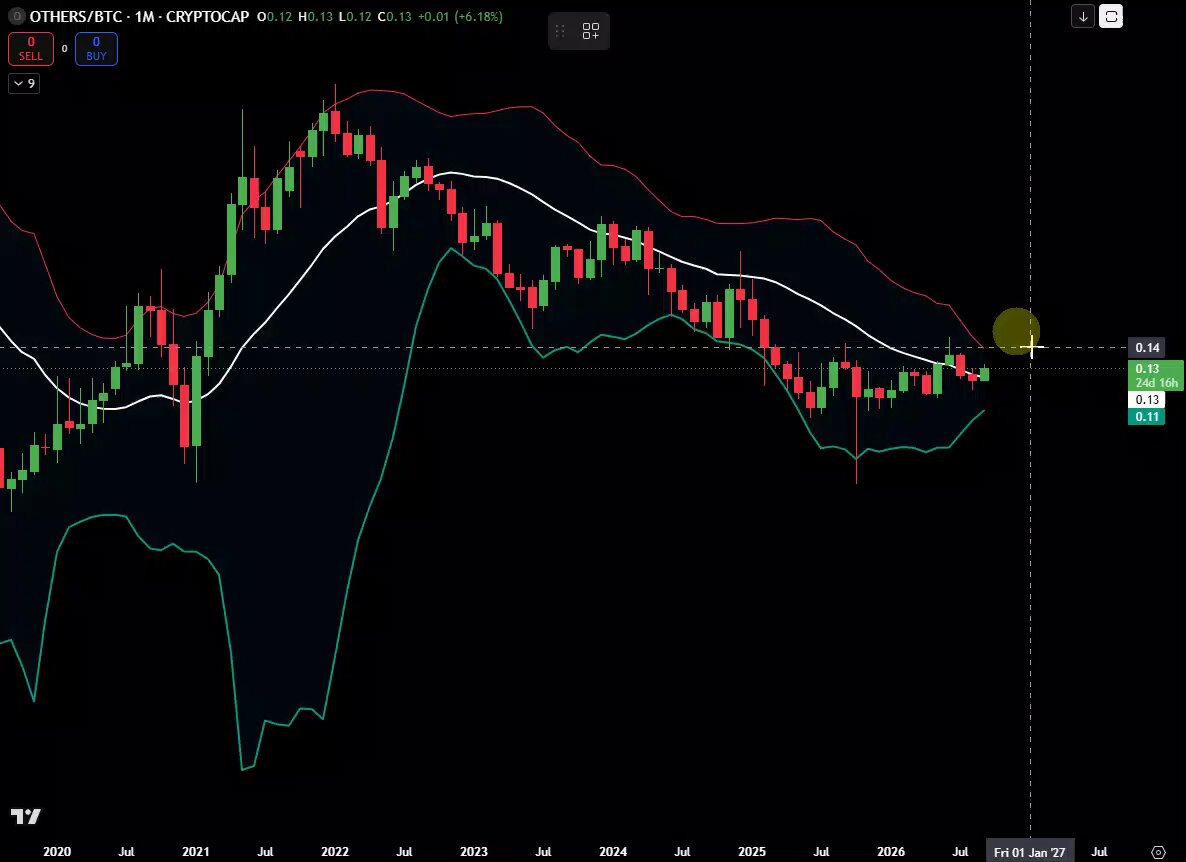Image resolution: width=1186 pixels, height=862 pixels.
Task: Click the Fri 01 Jan '27 date label
Action: (x=1029, y=852)
